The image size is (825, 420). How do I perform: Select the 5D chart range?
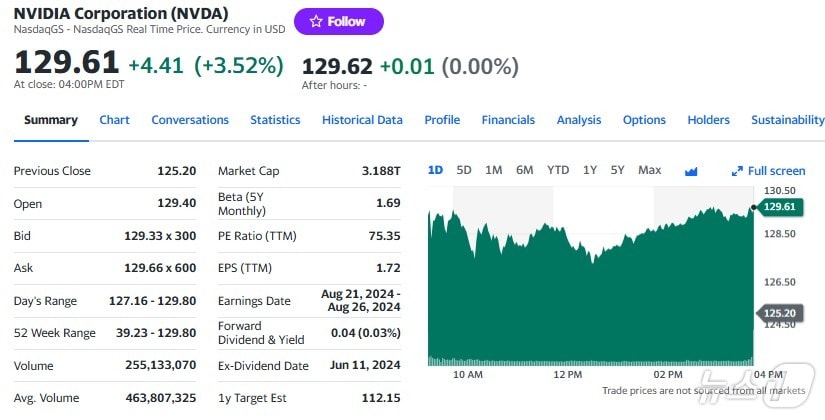pos(464,170)
